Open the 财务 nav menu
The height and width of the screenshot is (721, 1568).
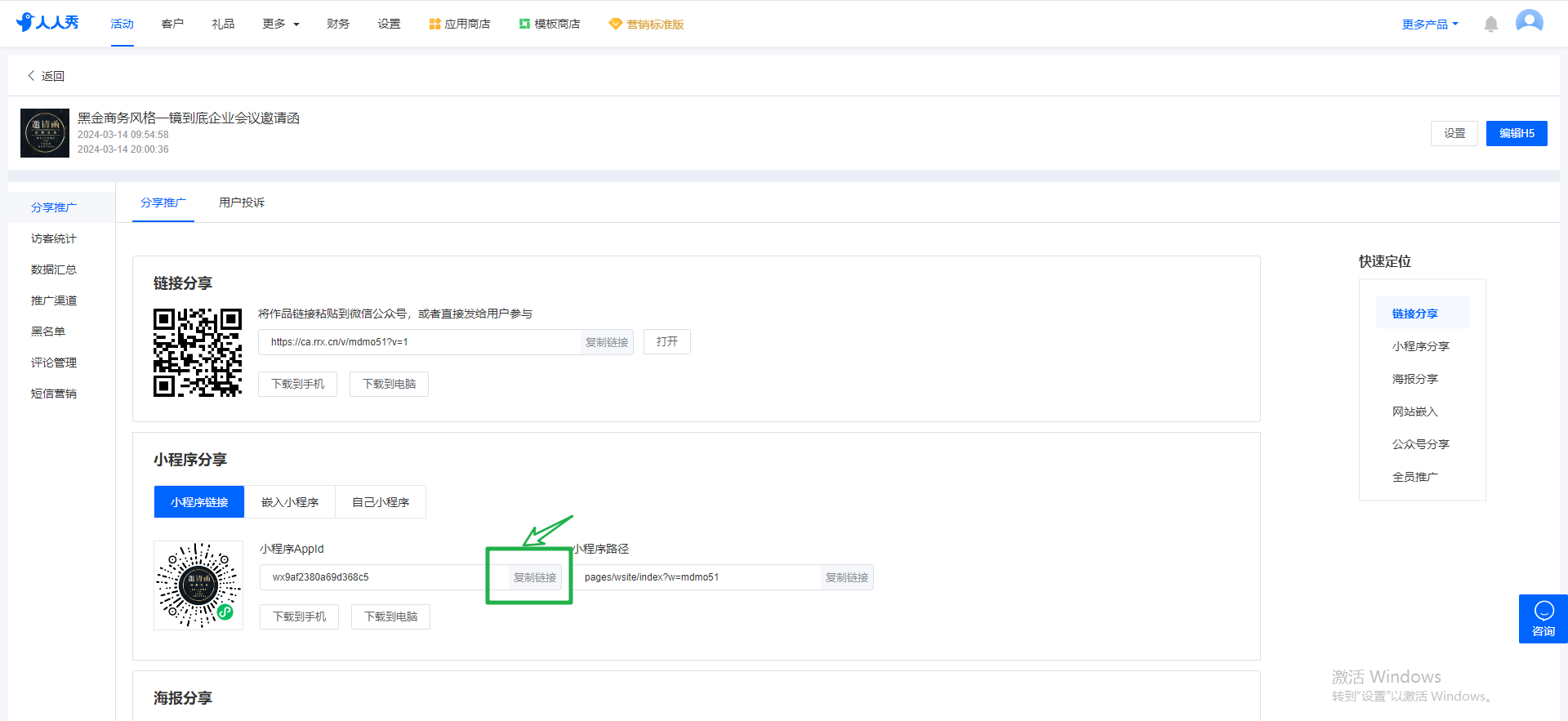(338, 24)
